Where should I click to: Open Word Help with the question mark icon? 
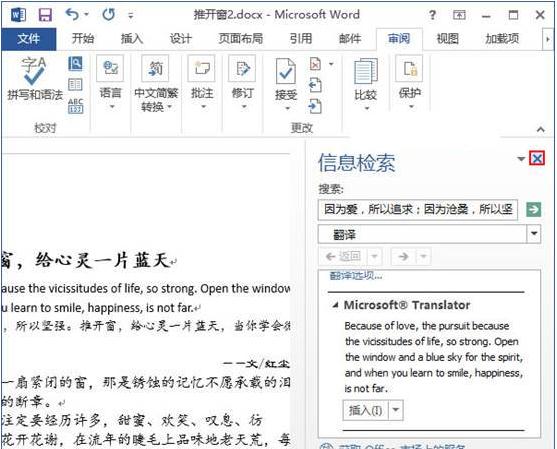[x=432, y=15]
